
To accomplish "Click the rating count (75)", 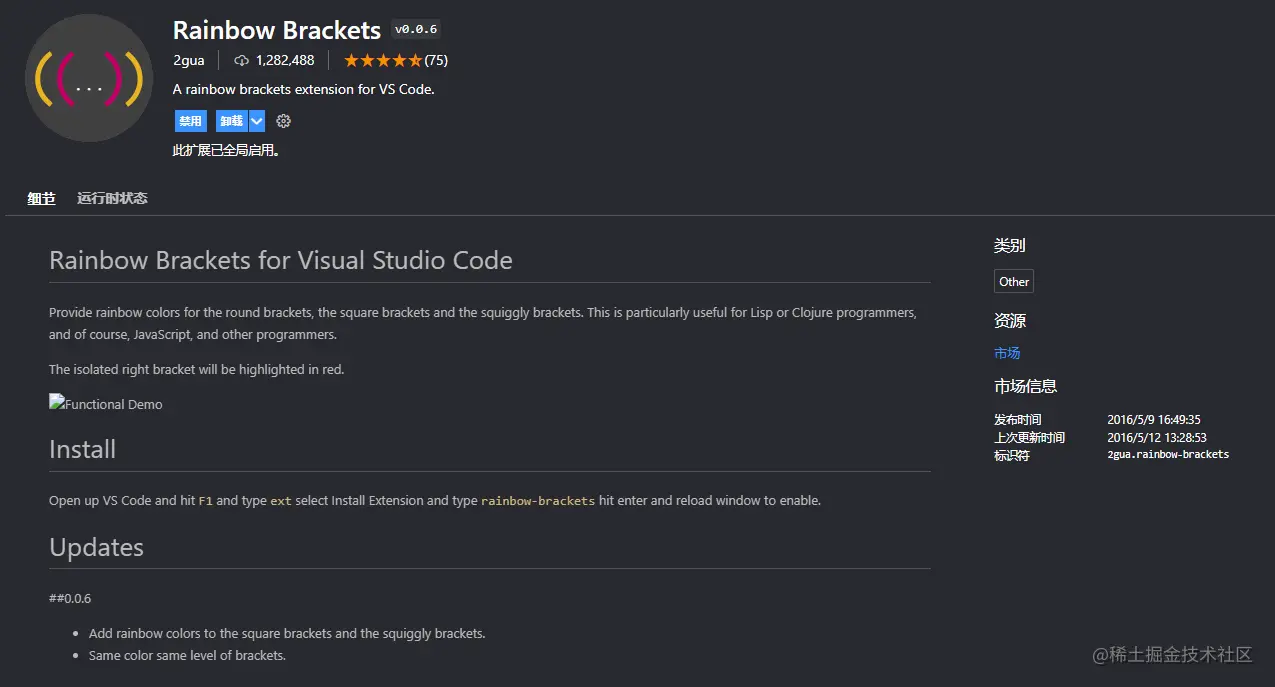I will coord(436,60).
